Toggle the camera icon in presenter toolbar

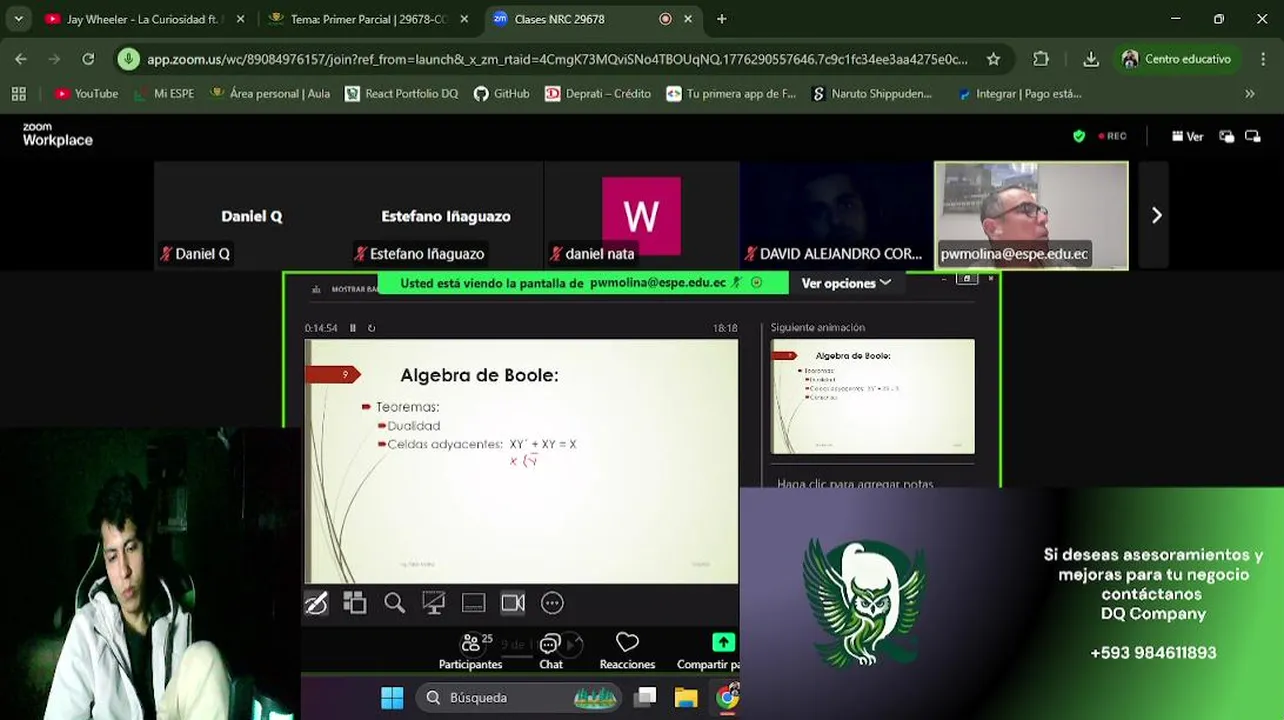(x=513, y=603)
